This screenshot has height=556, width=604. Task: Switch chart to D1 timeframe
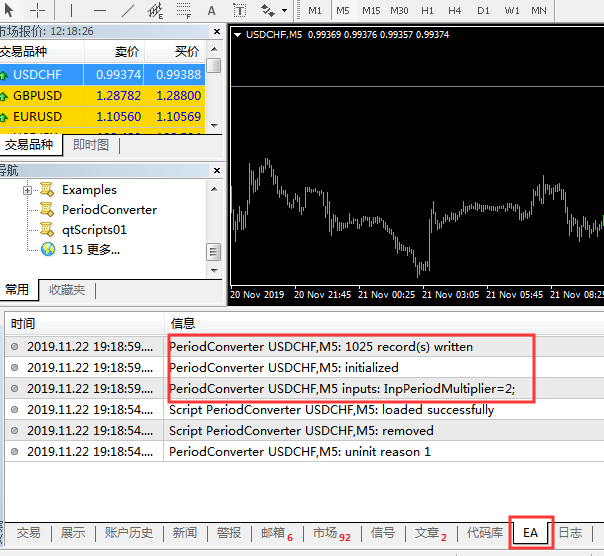tap(483, 10)
